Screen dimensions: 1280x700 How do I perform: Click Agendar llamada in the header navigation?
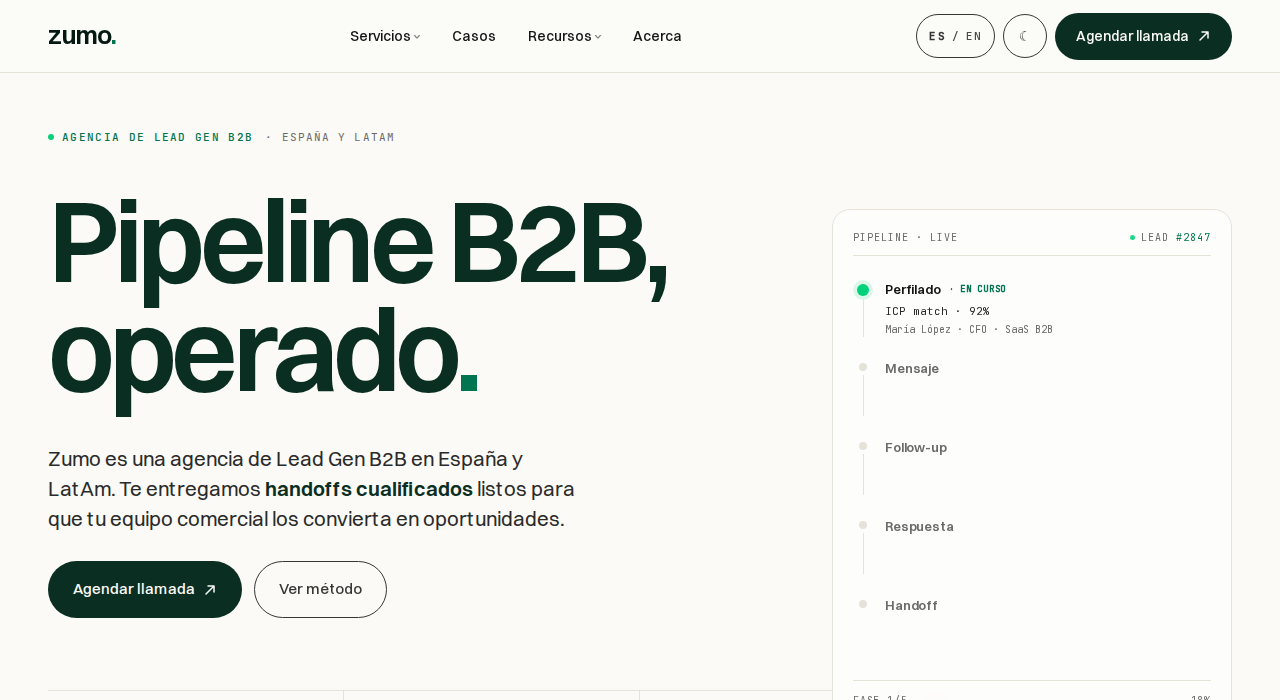(x=1143, y=36)
